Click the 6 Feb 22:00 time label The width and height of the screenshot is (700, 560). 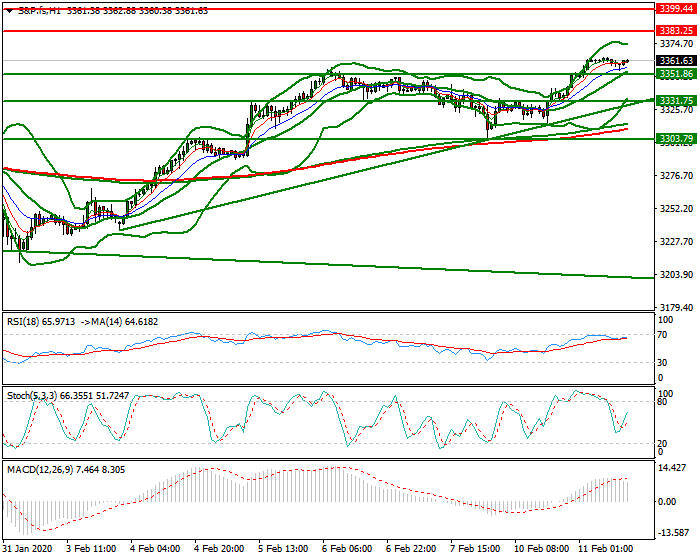[x=411, y=548]
